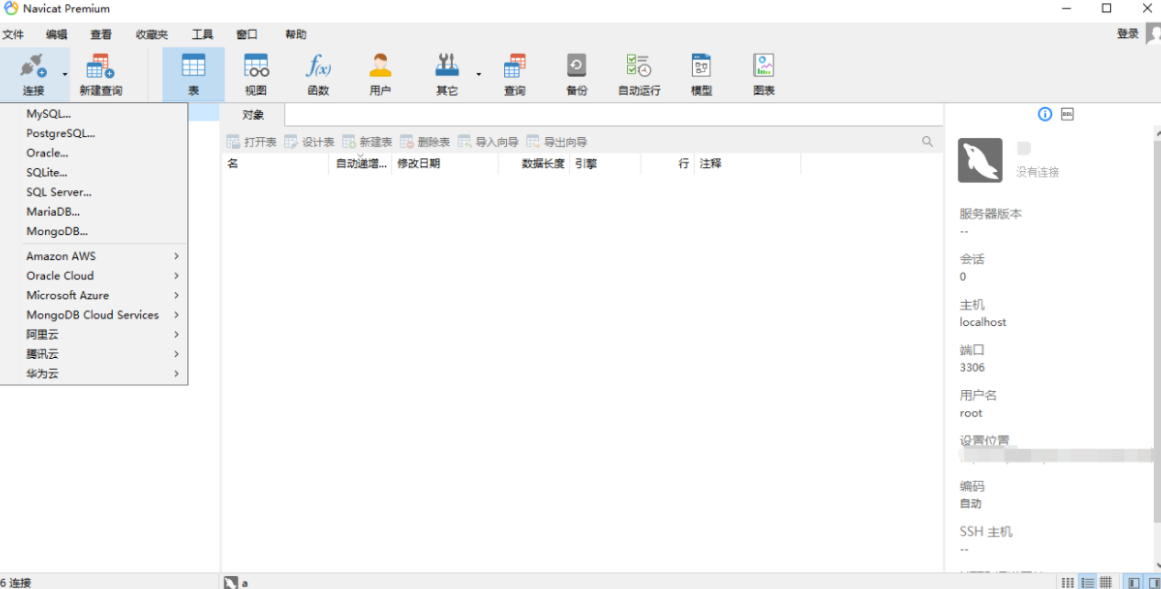The image size is (1161, 589).
Task: Show the DDL panel icon
Action: click(x=1067, y=114)
